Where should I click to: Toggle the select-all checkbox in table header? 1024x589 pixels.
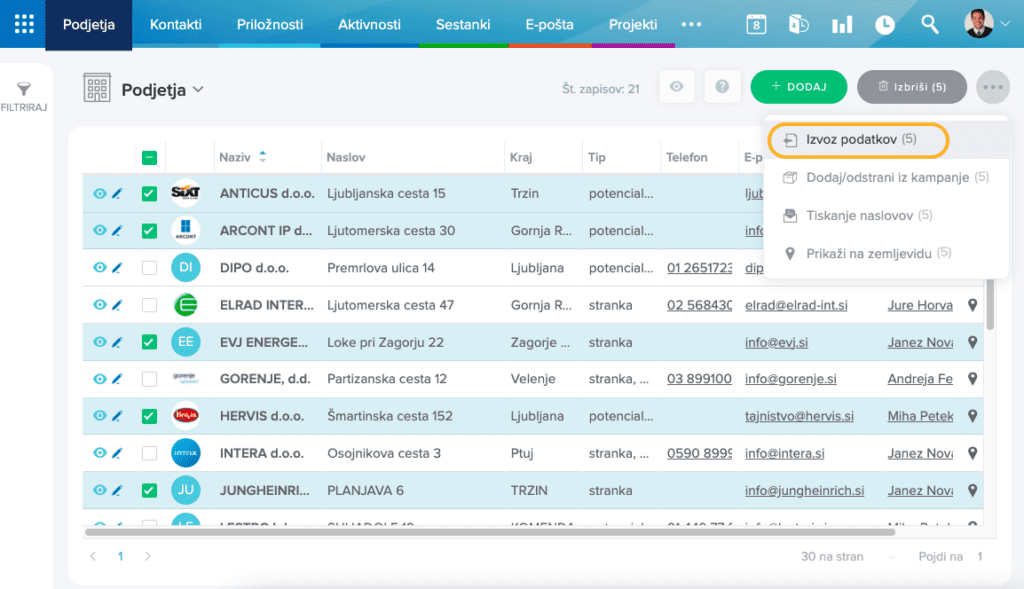click(x=149, y=157)
